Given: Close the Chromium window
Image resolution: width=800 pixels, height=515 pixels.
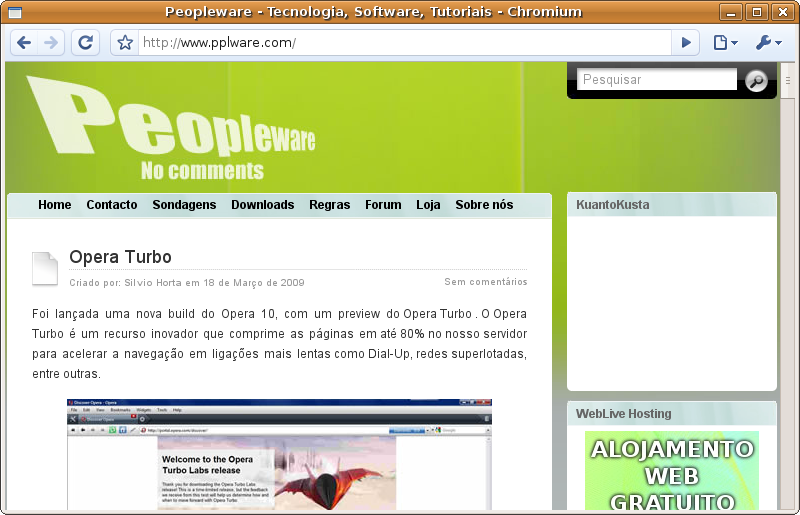Looking at the screenshot, I should click(x=783, y=12).
